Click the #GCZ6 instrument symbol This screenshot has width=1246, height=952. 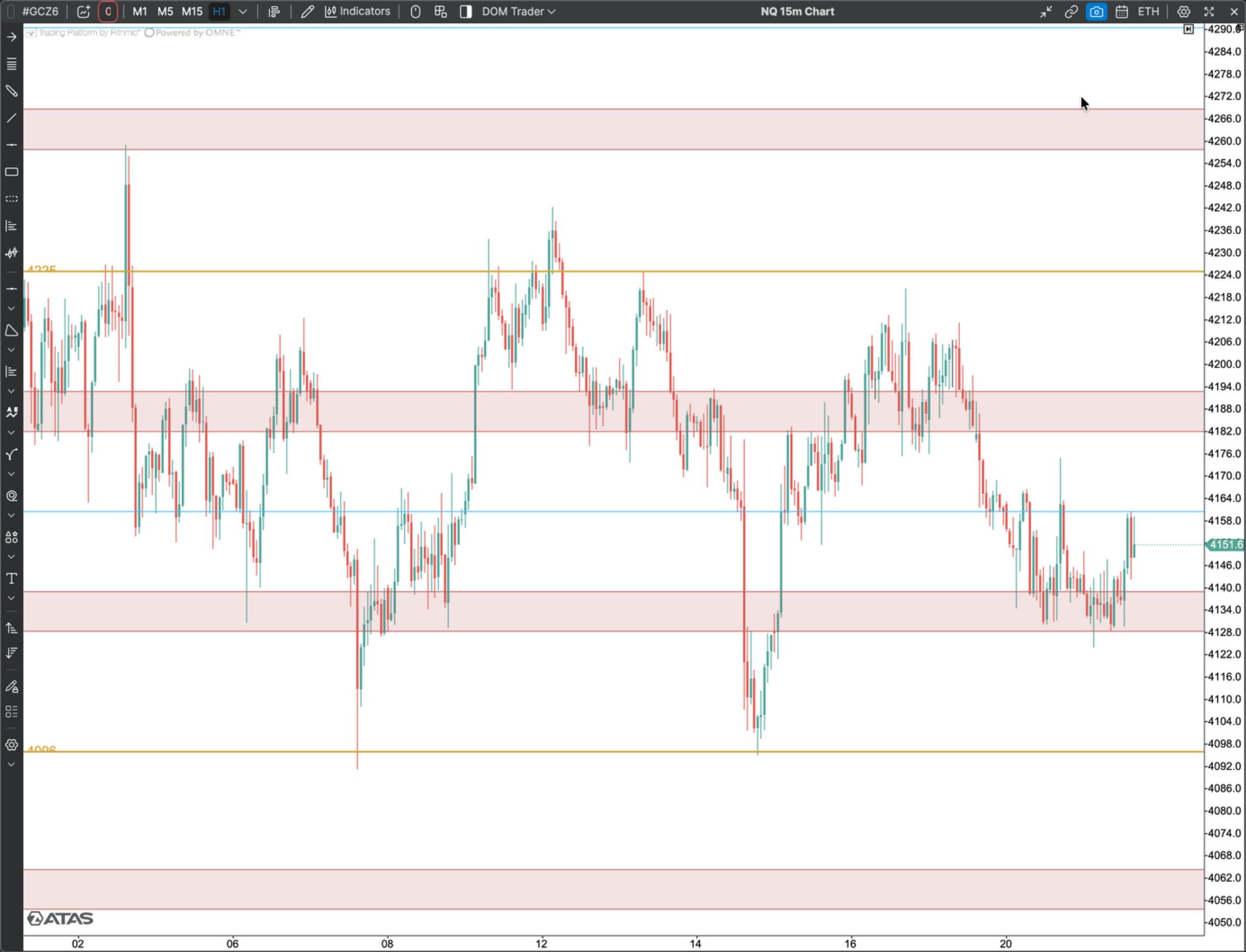pos(40,12)
